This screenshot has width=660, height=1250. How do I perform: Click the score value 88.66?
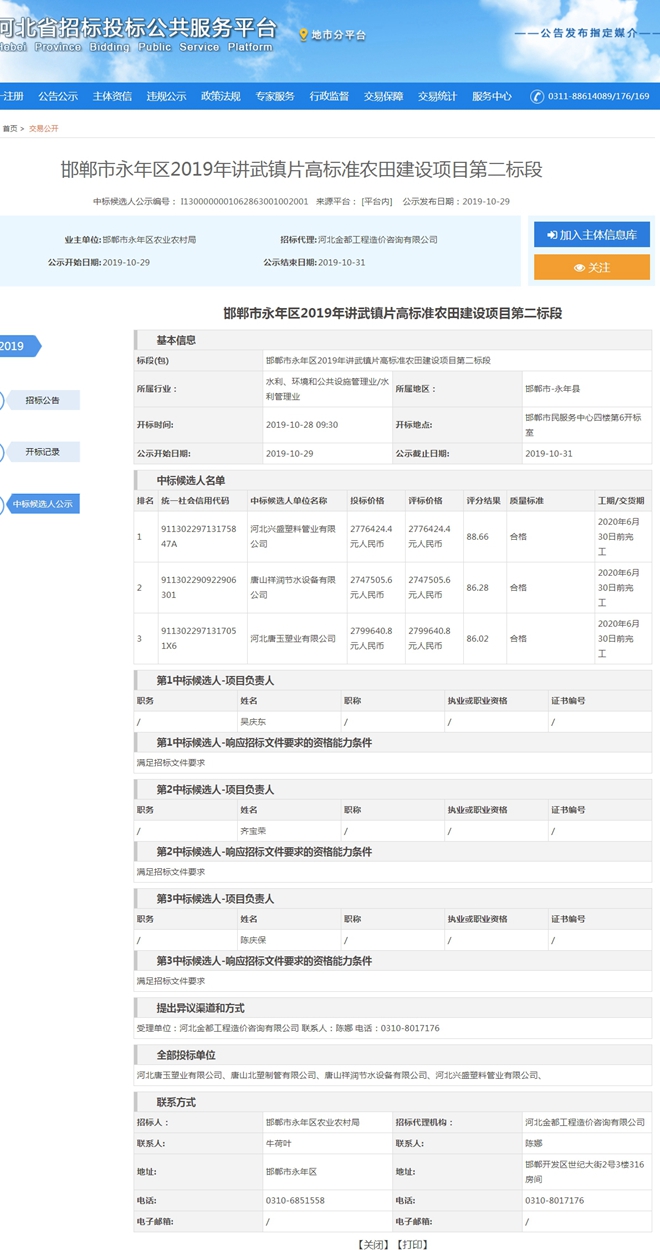(x=477, y=536)
